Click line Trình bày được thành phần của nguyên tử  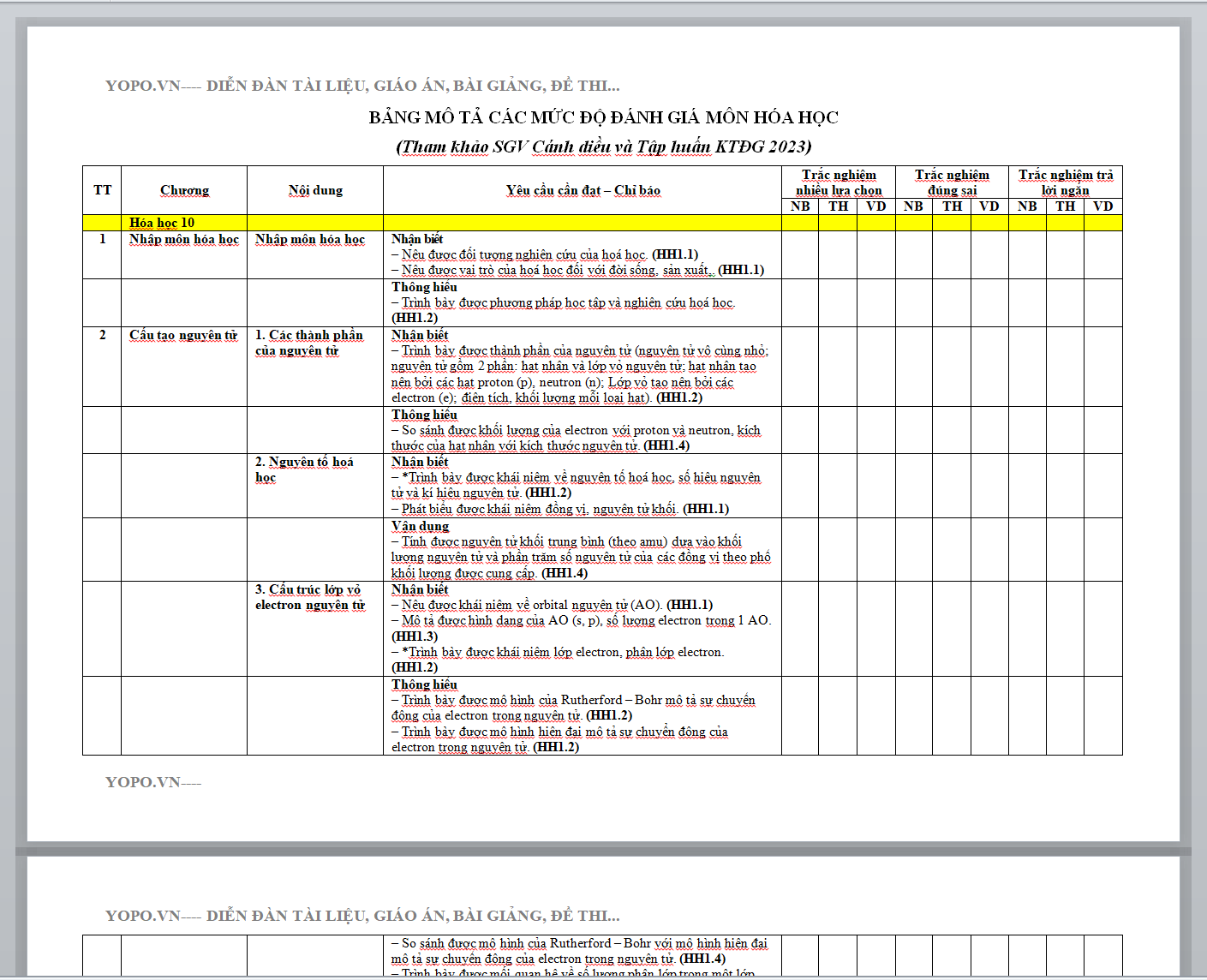click(x=580, y=373)
